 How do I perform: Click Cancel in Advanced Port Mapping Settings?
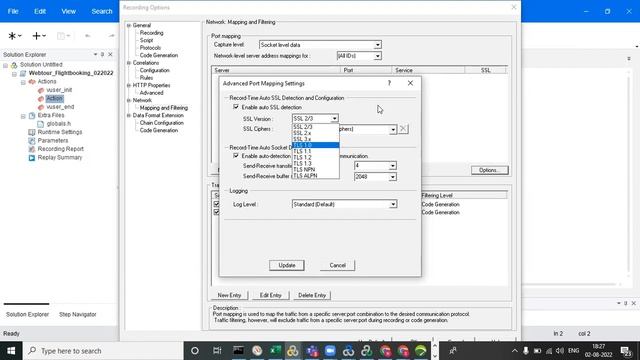pyautogui.click(x=338, y=265)
